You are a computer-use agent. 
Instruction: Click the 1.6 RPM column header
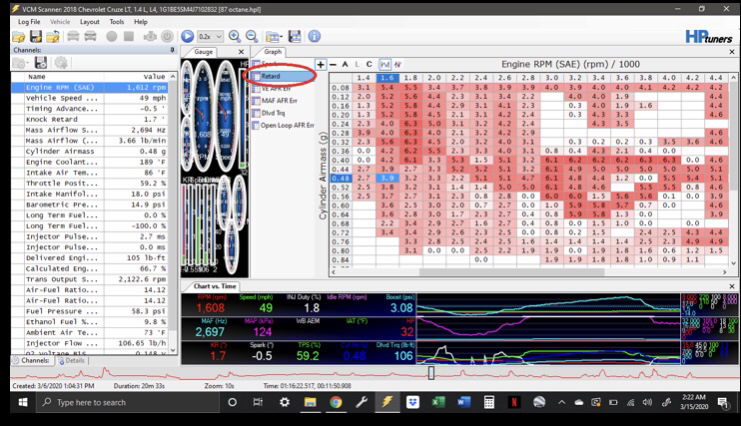(388, 78)
